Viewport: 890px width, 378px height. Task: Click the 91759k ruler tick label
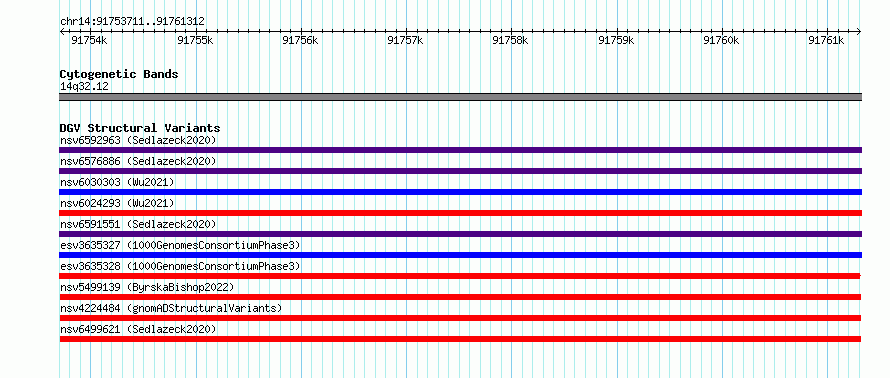pyautogui.click(x=616, y=40)
